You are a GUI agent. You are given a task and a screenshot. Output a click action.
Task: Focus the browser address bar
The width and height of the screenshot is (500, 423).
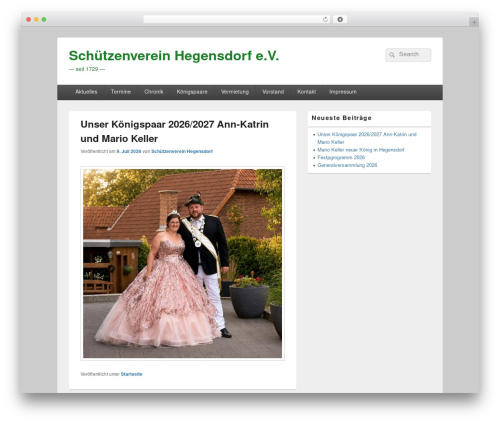tap(236, 19)
